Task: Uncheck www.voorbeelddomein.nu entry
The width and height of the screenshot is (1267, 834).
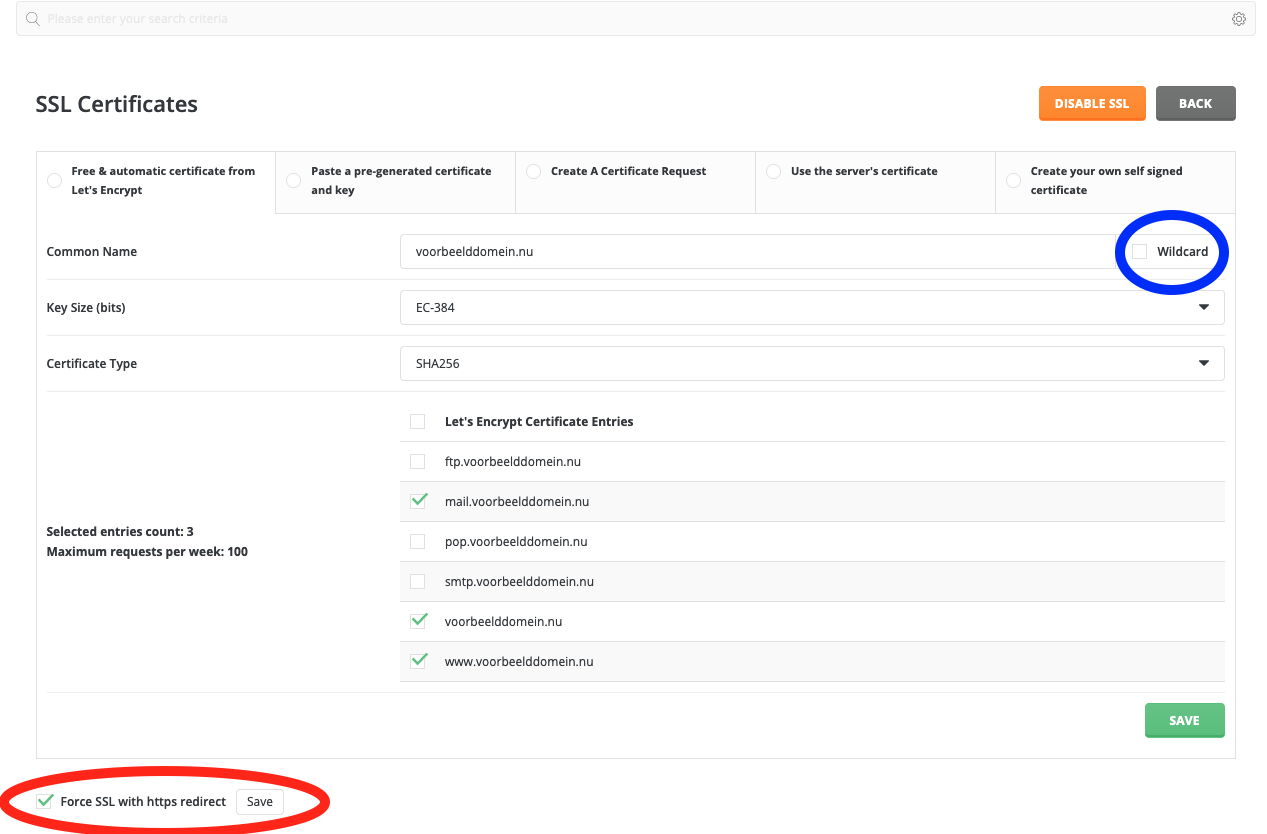Action: [418, 661]
